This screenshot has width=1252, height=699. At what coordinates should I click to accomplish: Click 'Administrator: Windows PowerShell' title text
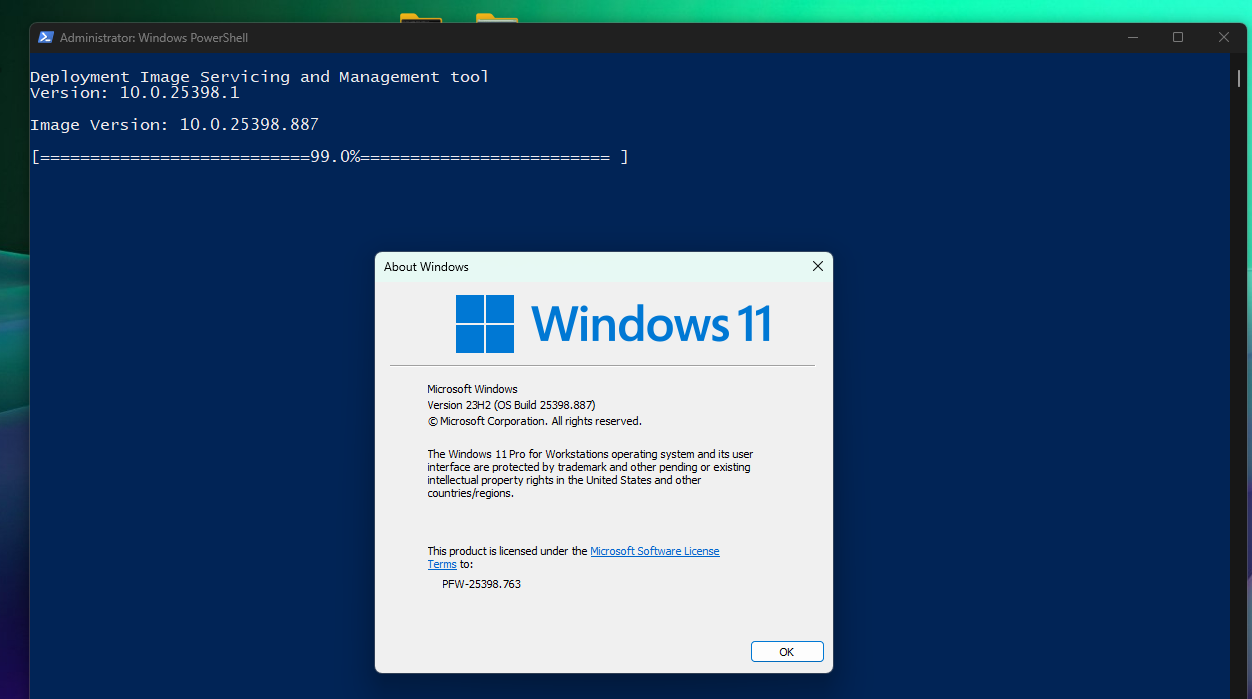[154, 38]
